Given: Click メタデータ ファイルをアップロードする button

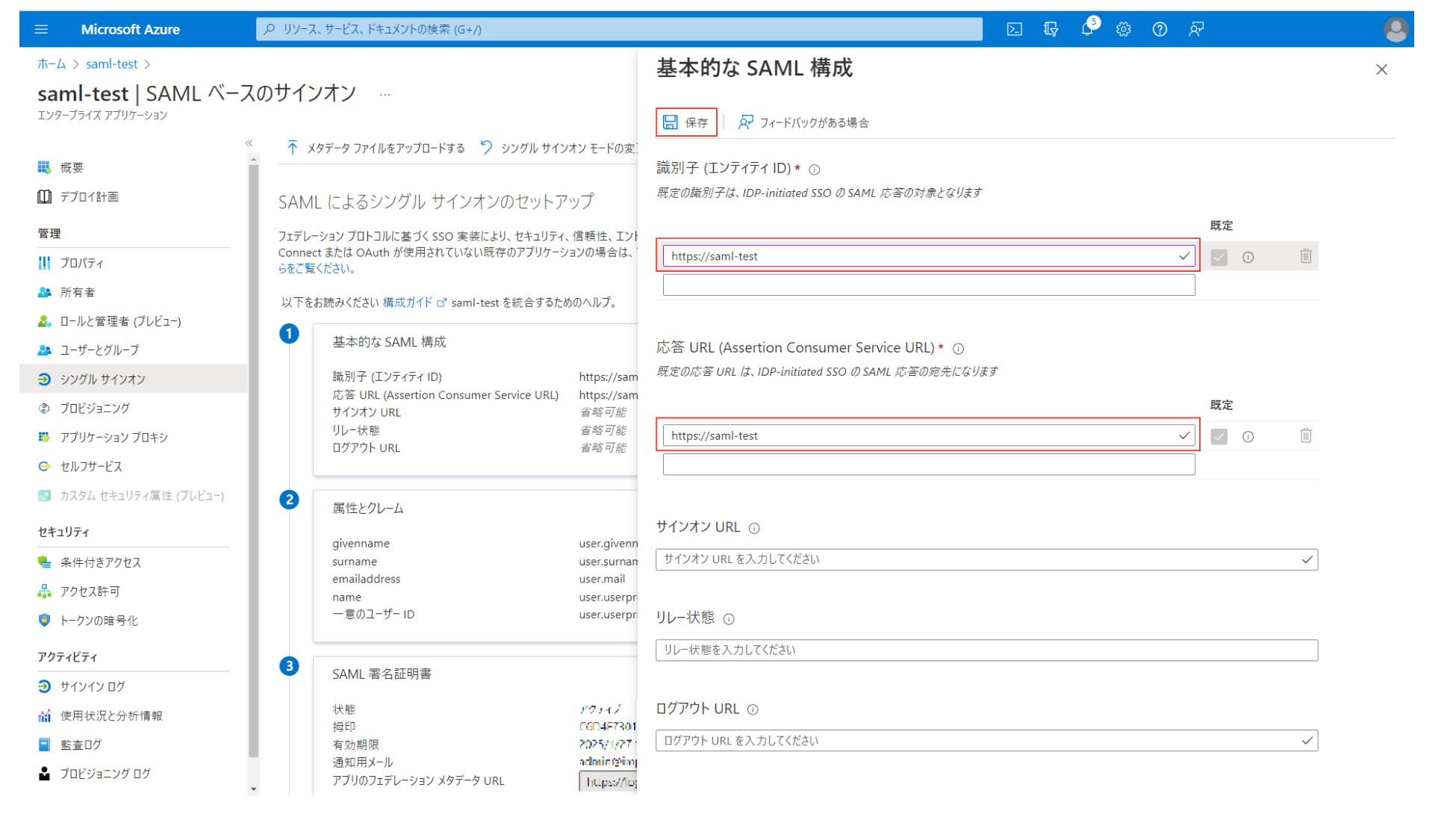Looking at the screenshot, I should (376, 148).
